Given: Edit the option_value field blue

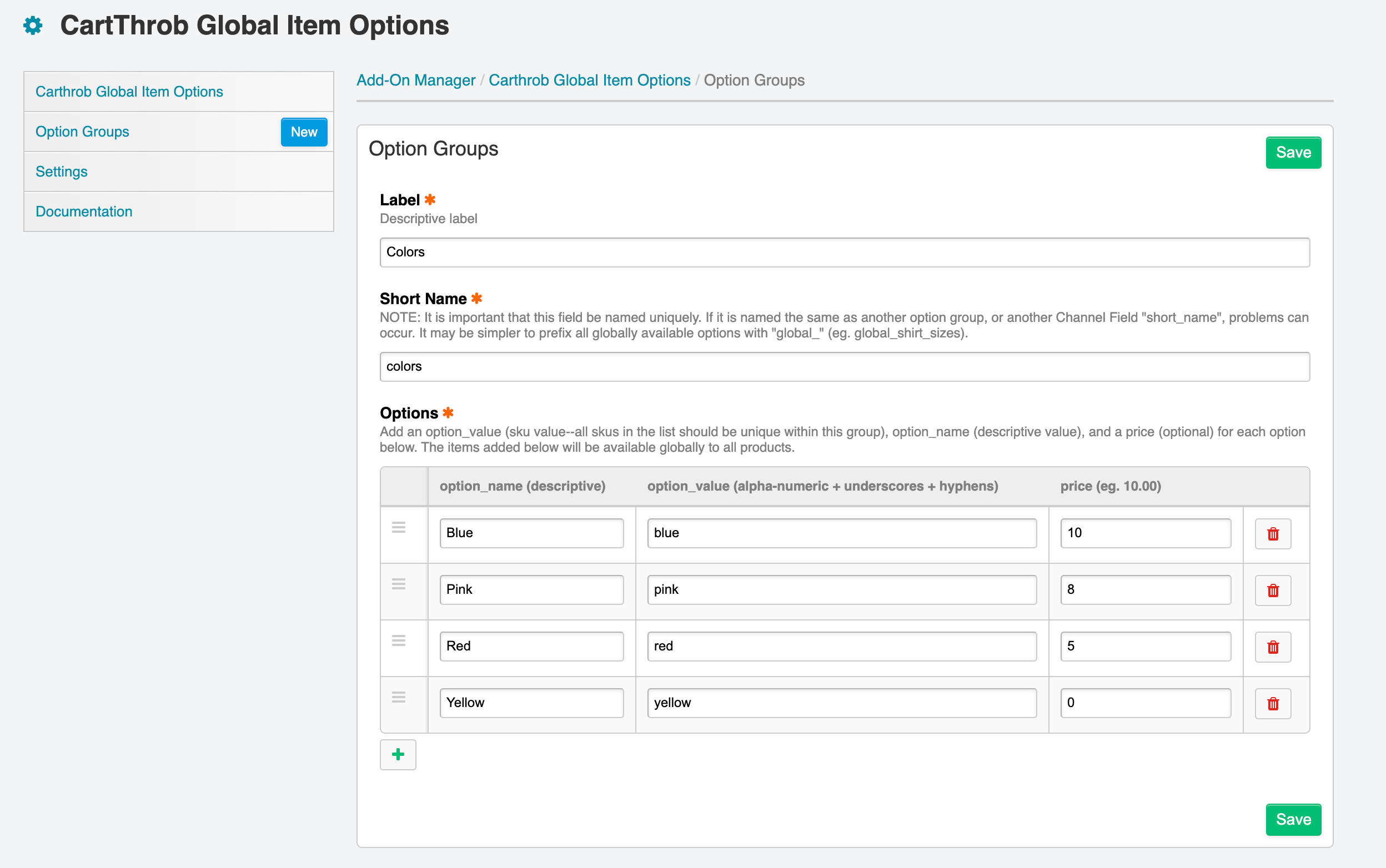Looking at the screenshot, I should 841,533.
